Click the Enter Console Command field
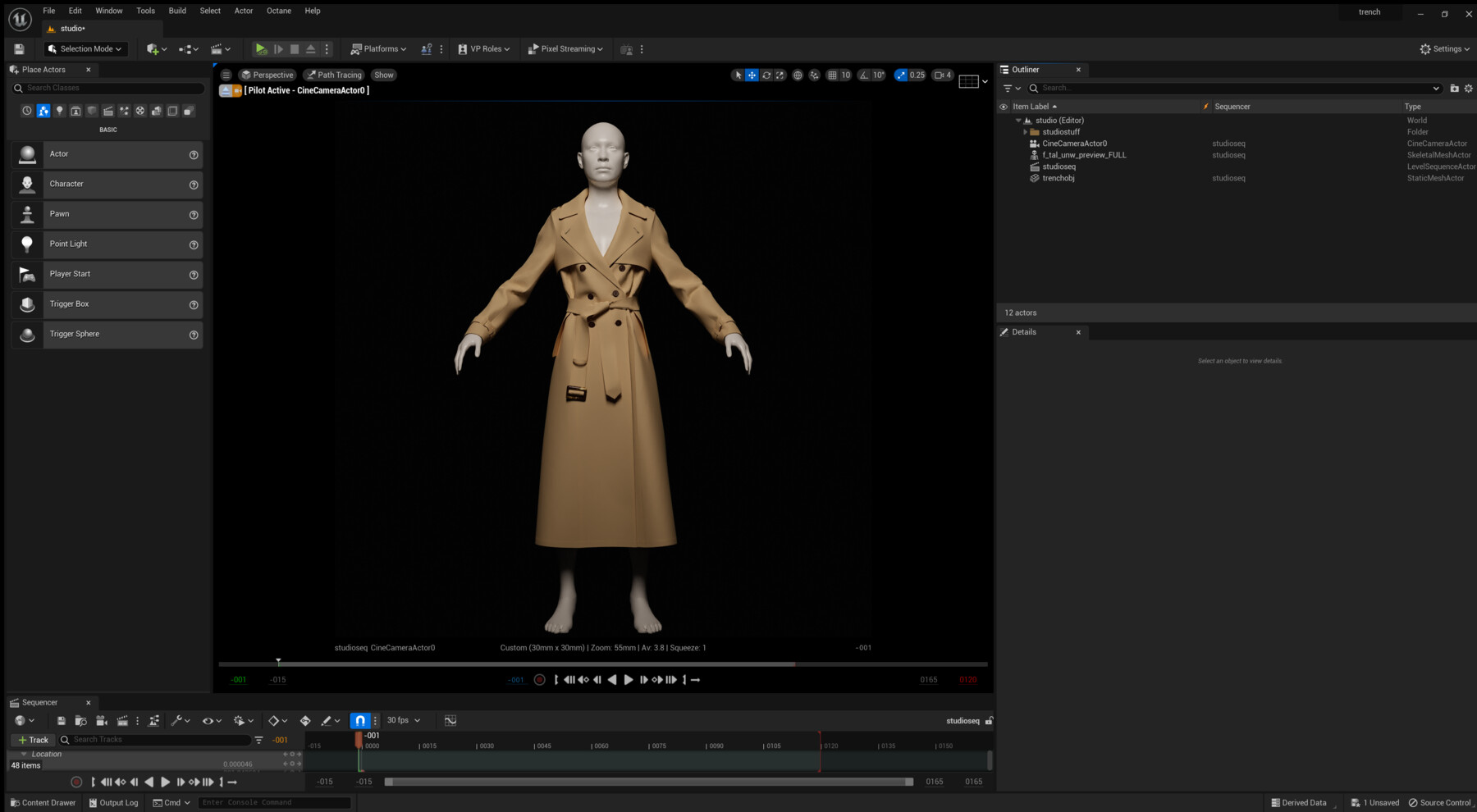Viewport: 1477px width, 812px height. (x=275, y=802)
